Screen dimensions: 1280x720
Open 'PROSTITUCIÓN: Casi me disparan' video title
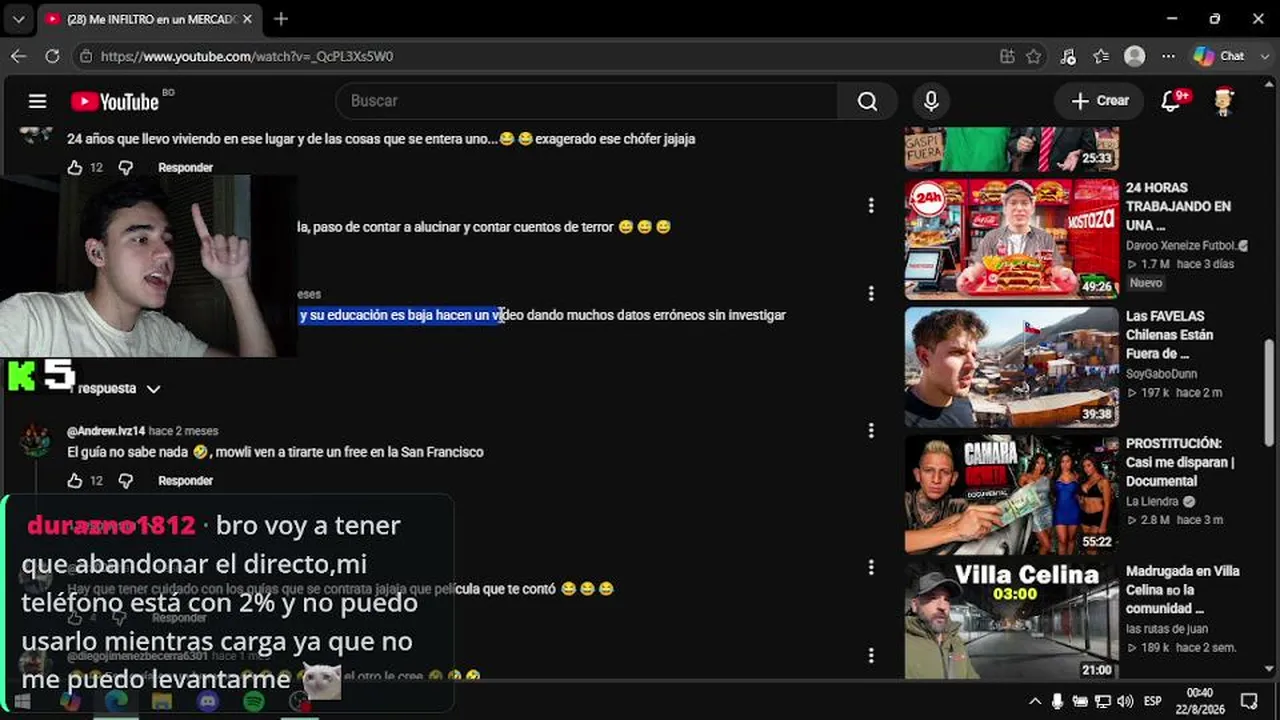point(1180,462)
